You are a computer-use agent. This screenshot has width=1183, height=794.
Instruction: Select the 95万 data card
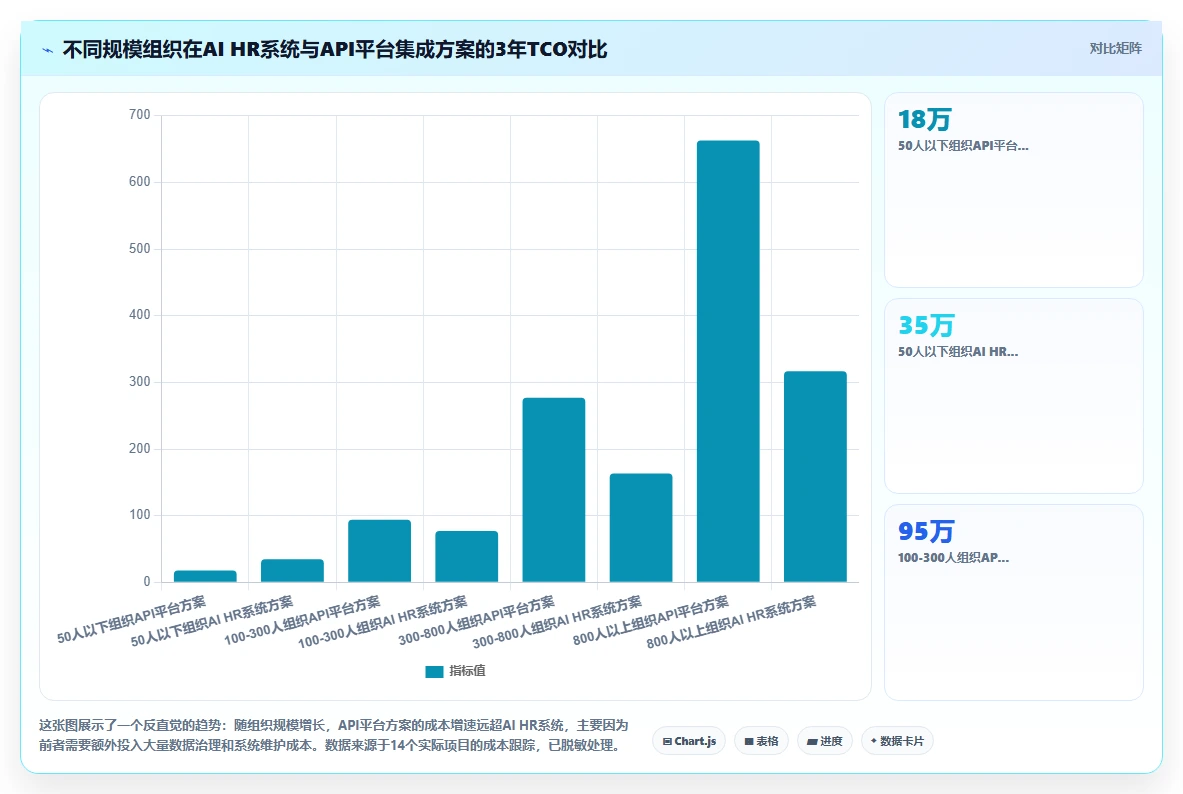pos(1013,602)
